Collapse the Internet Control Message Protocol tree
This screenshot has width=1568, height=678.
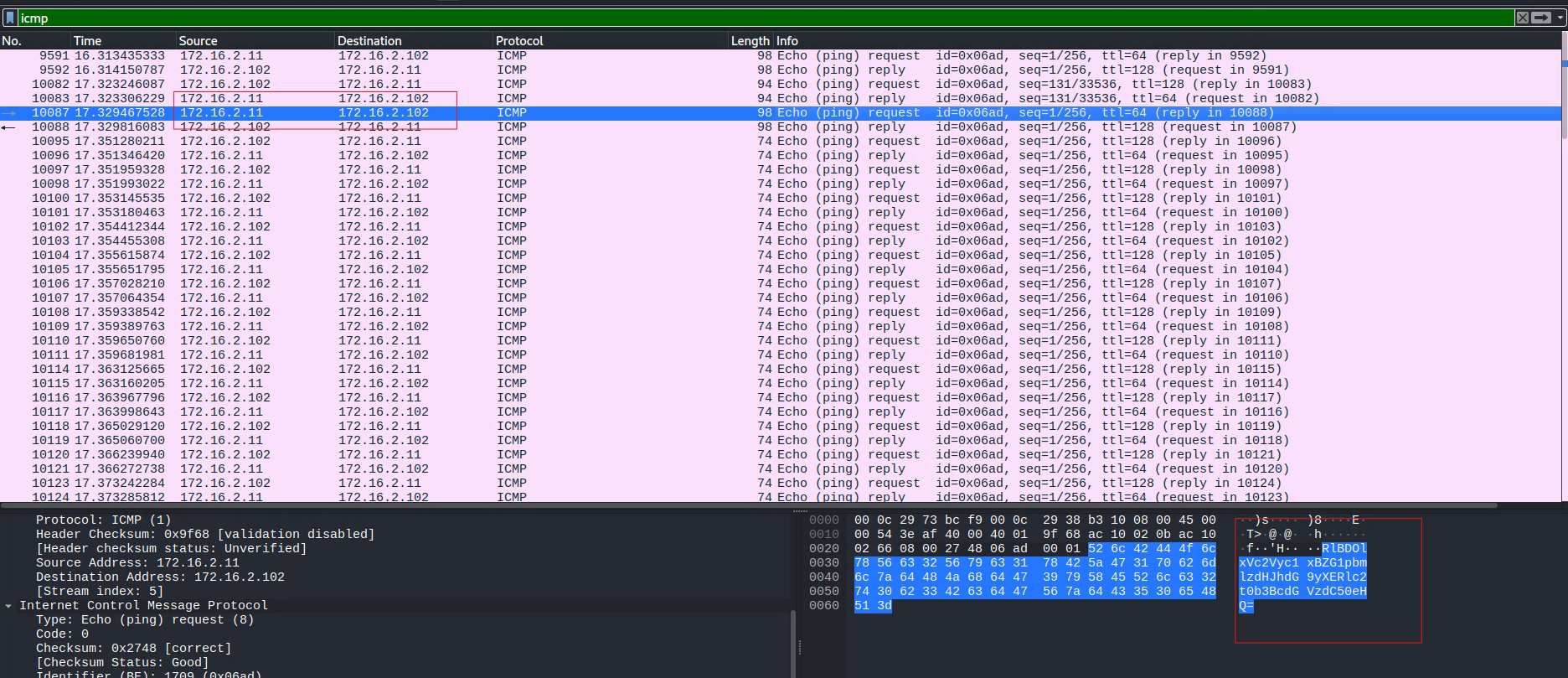click(8, 605)
